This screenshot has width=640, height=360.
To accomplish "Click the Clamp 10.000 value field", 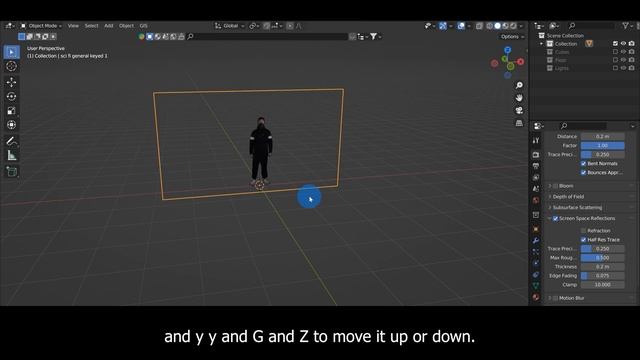I will [602, 285].
